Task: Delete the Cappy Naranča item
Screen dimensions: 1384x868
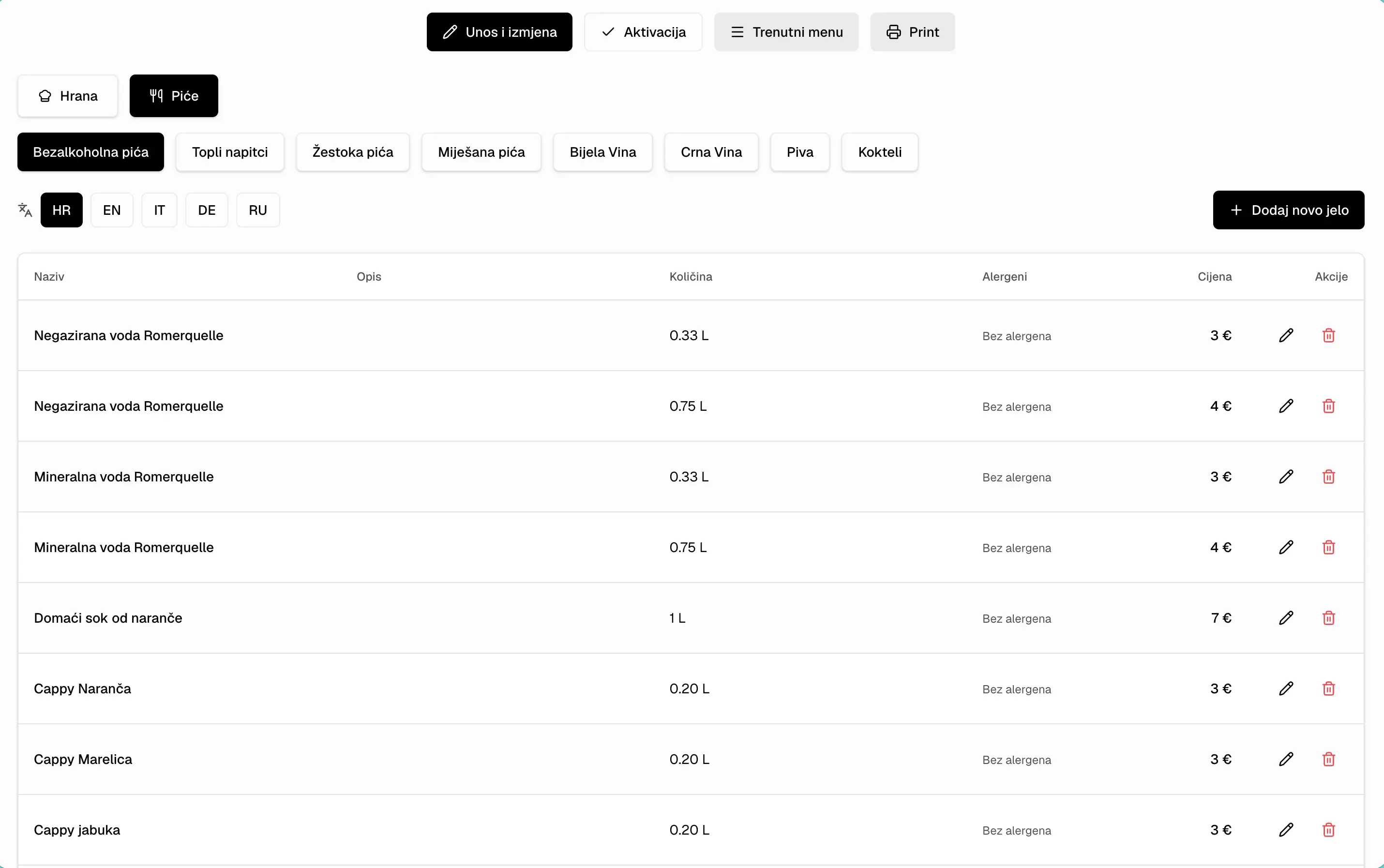Action: click(x=1328, y=688)
